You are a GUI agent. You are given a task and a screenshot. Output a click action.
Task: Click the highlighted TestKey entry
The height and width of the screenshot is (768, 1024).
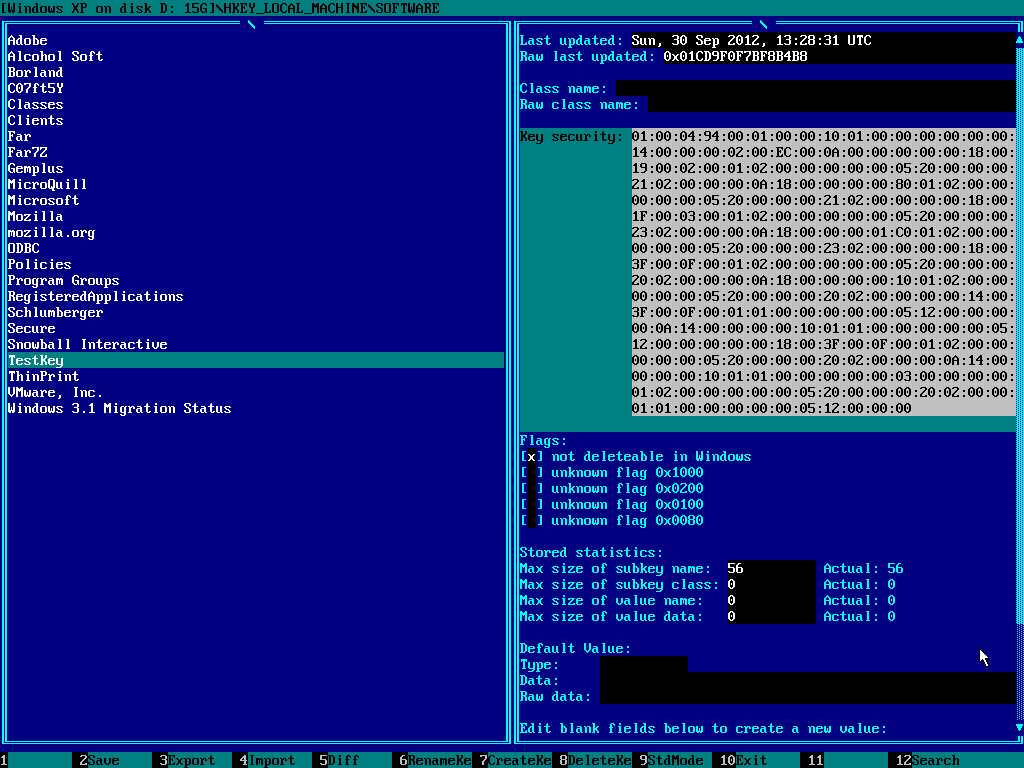[36, 361]
